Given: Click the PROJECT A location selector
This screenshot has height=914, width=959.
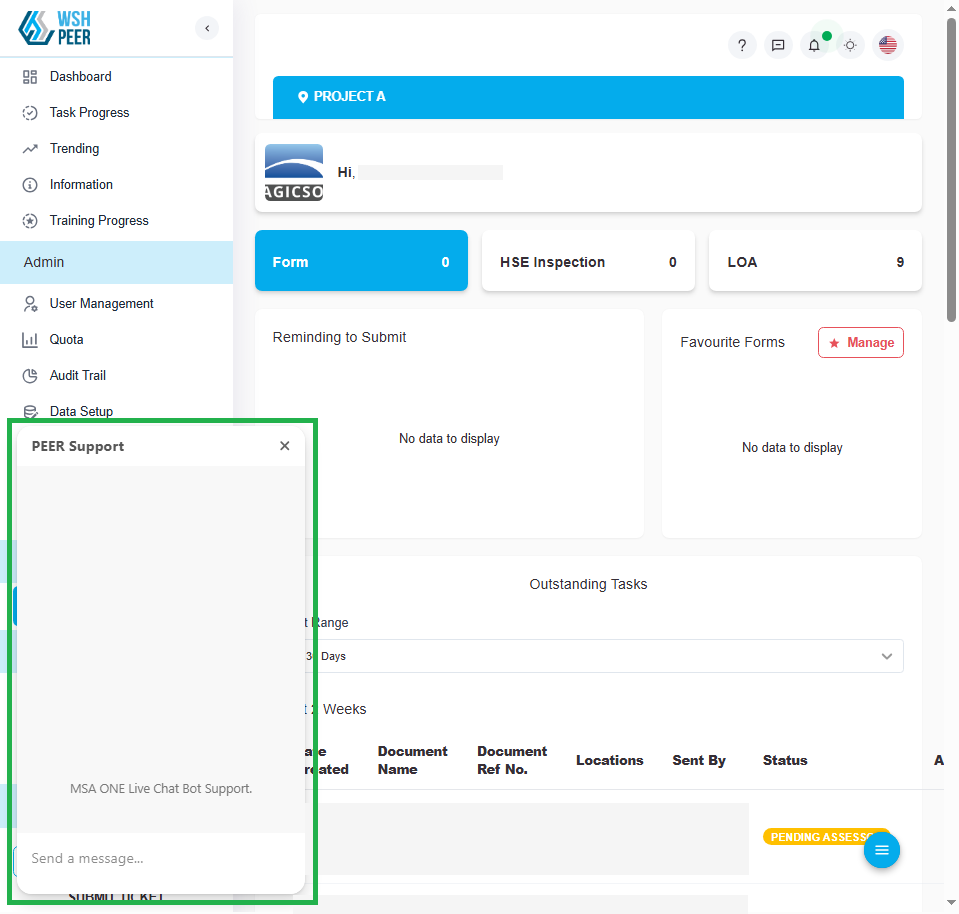Looking at the screenshot, I should point(587,97).
